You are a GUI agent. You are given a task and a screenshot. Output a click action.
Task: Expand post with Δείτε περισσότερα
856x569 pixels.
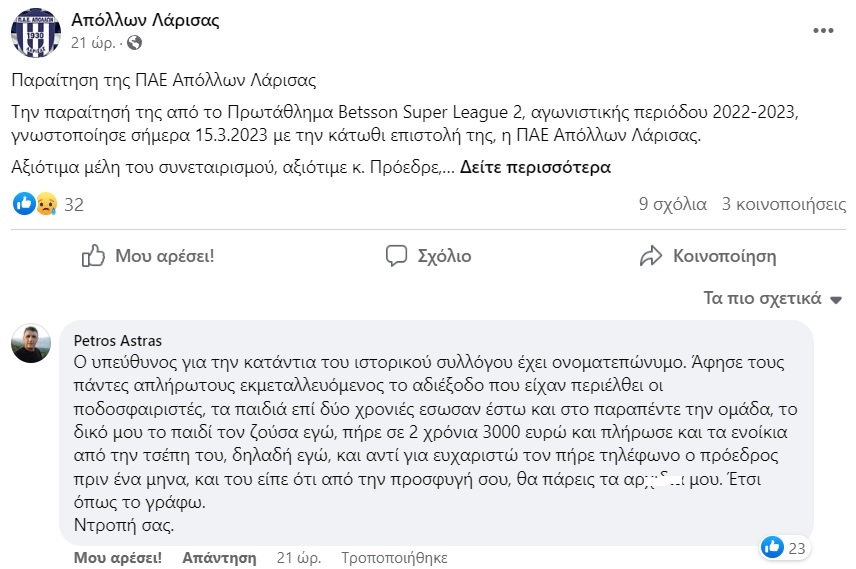[535, 167]
